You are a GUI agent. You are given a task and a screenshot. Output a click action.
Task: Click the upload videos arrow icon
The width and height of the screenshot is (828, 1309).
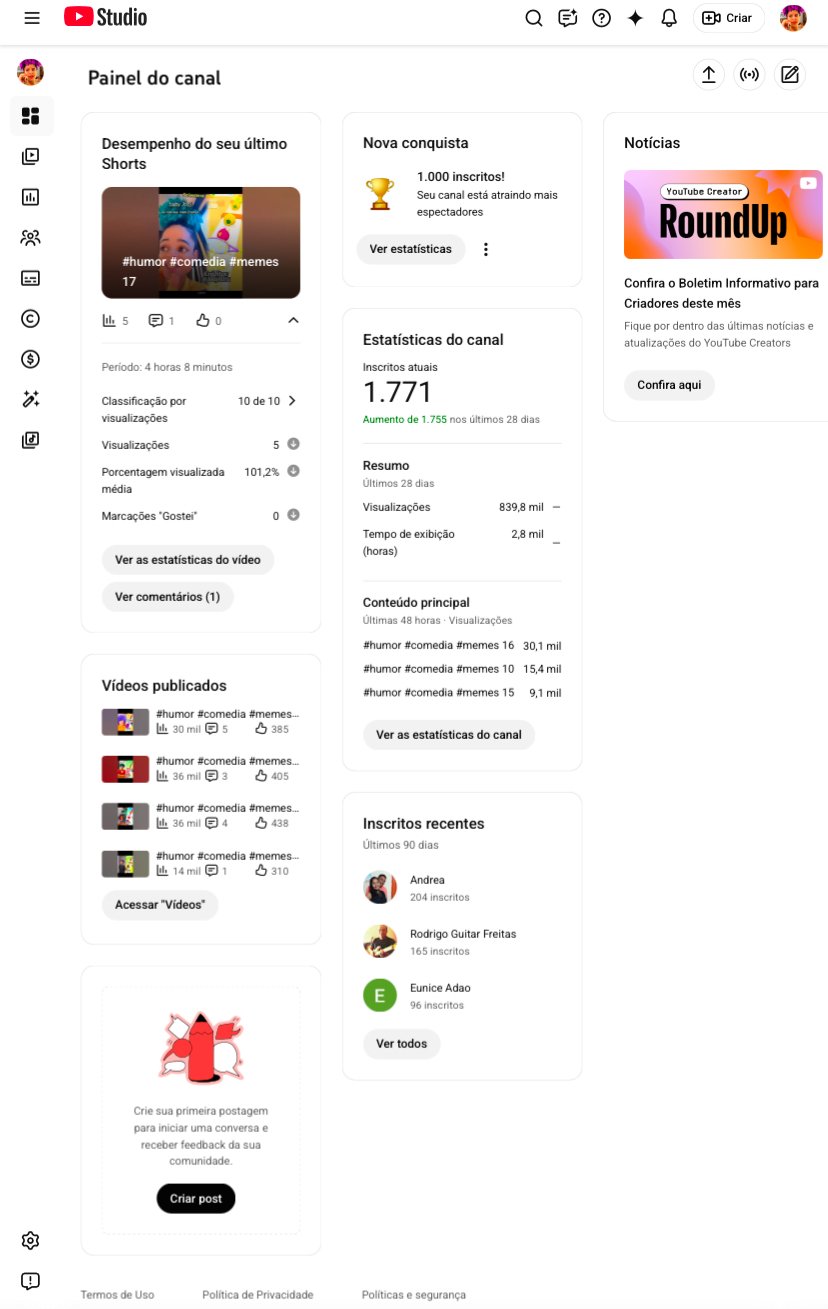click(x=708, y=75)
